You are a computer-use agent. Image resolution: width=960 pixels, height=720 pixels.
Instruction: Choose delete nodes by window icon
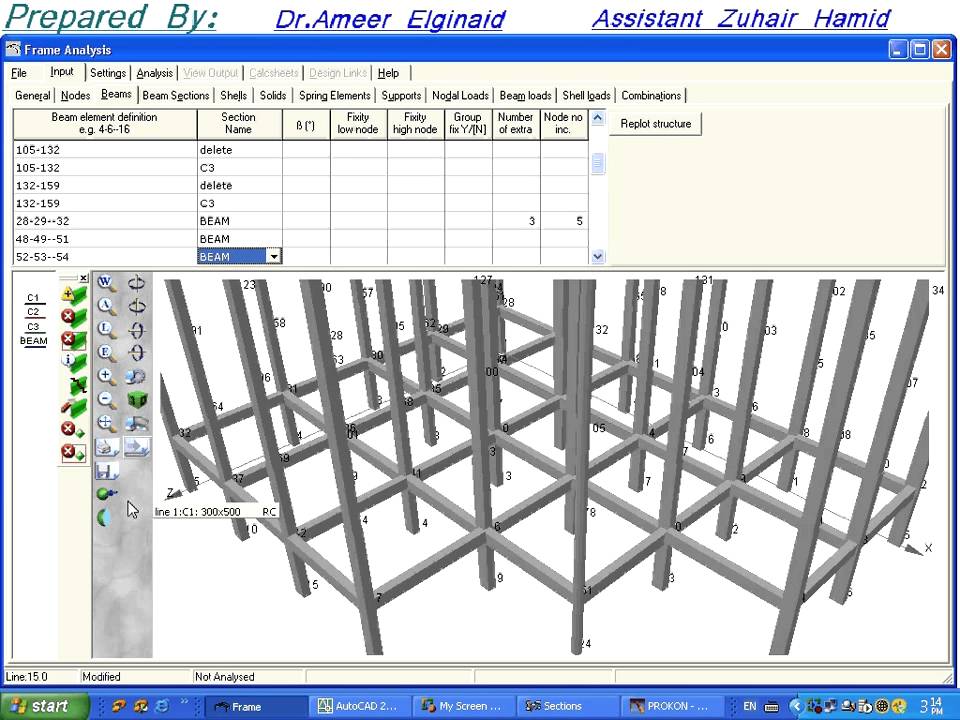(x=73, y=453)
